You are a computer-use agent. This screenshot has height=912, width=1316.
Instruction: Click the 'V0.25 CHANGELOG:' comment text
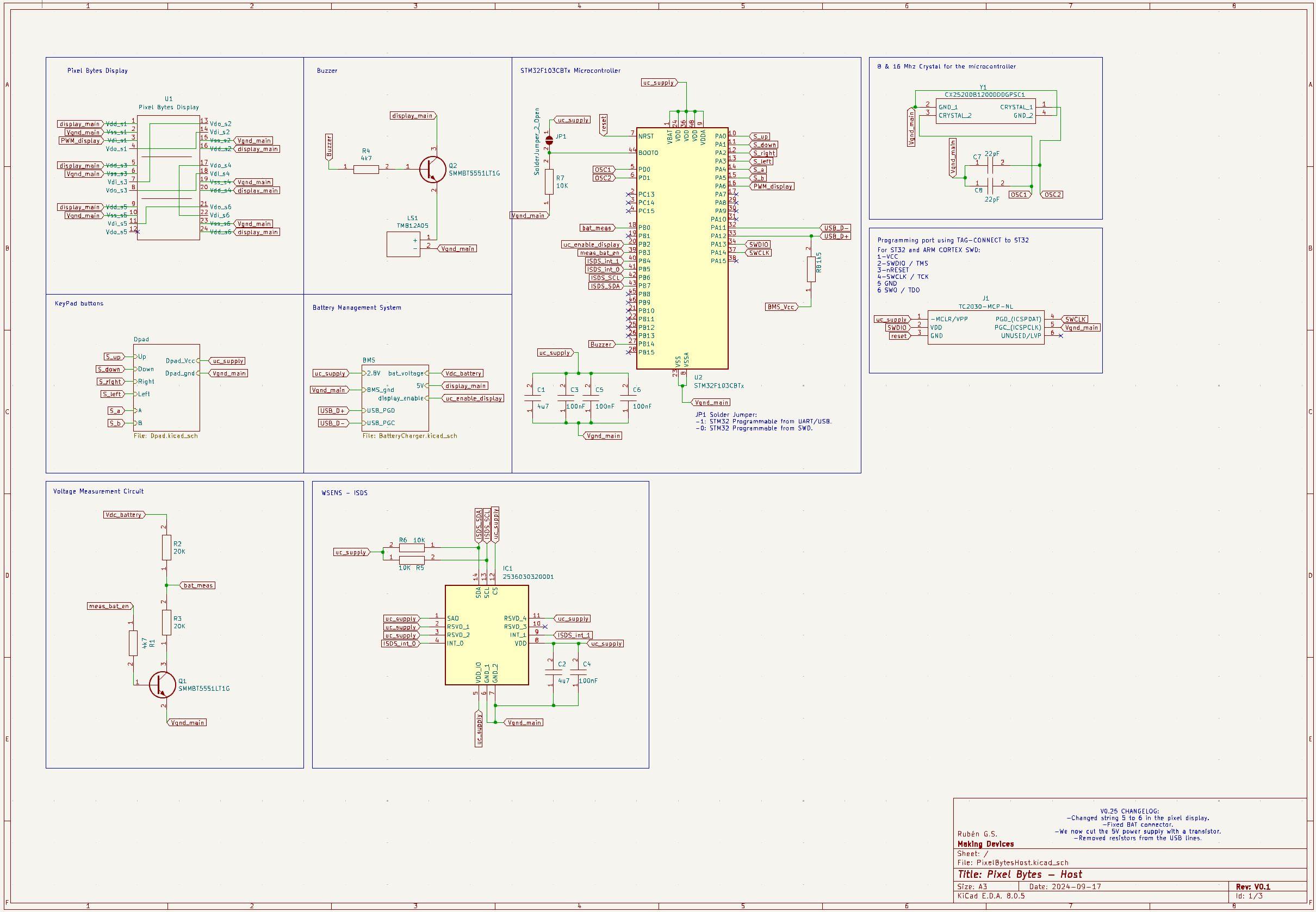[1129, 811]
